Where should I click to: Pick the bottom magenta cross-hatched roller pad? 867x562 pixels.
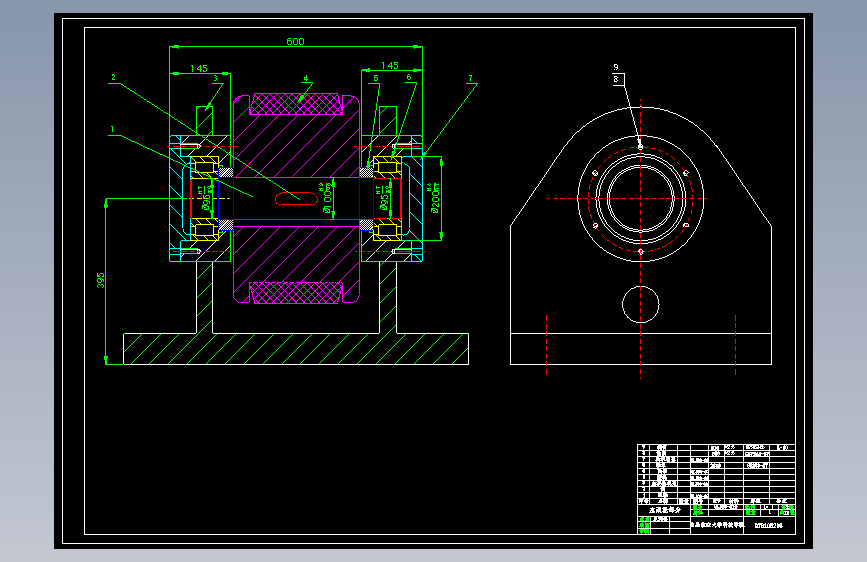[296, 293]
